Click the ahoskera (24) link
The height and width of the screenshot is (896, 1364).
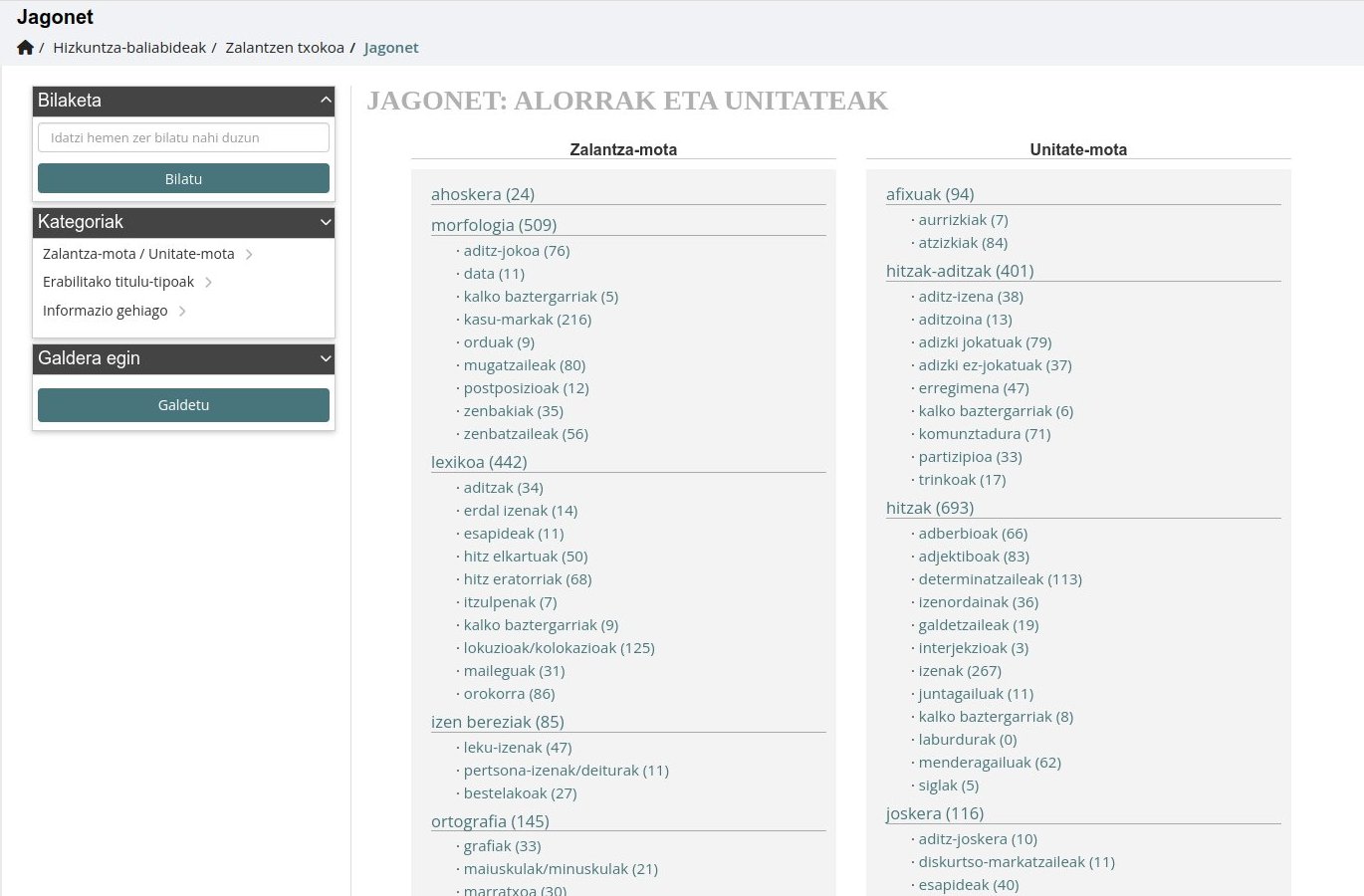(483, 194)
